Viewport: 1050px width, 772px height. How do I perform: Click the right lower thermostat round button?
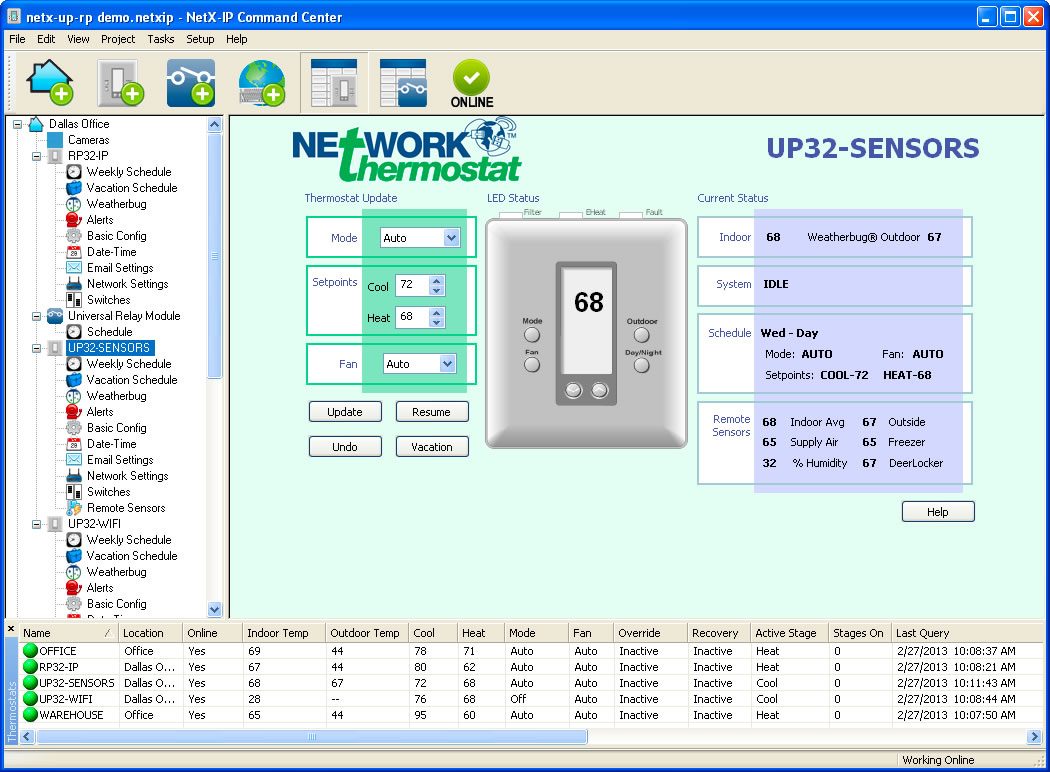pos(600,390)
